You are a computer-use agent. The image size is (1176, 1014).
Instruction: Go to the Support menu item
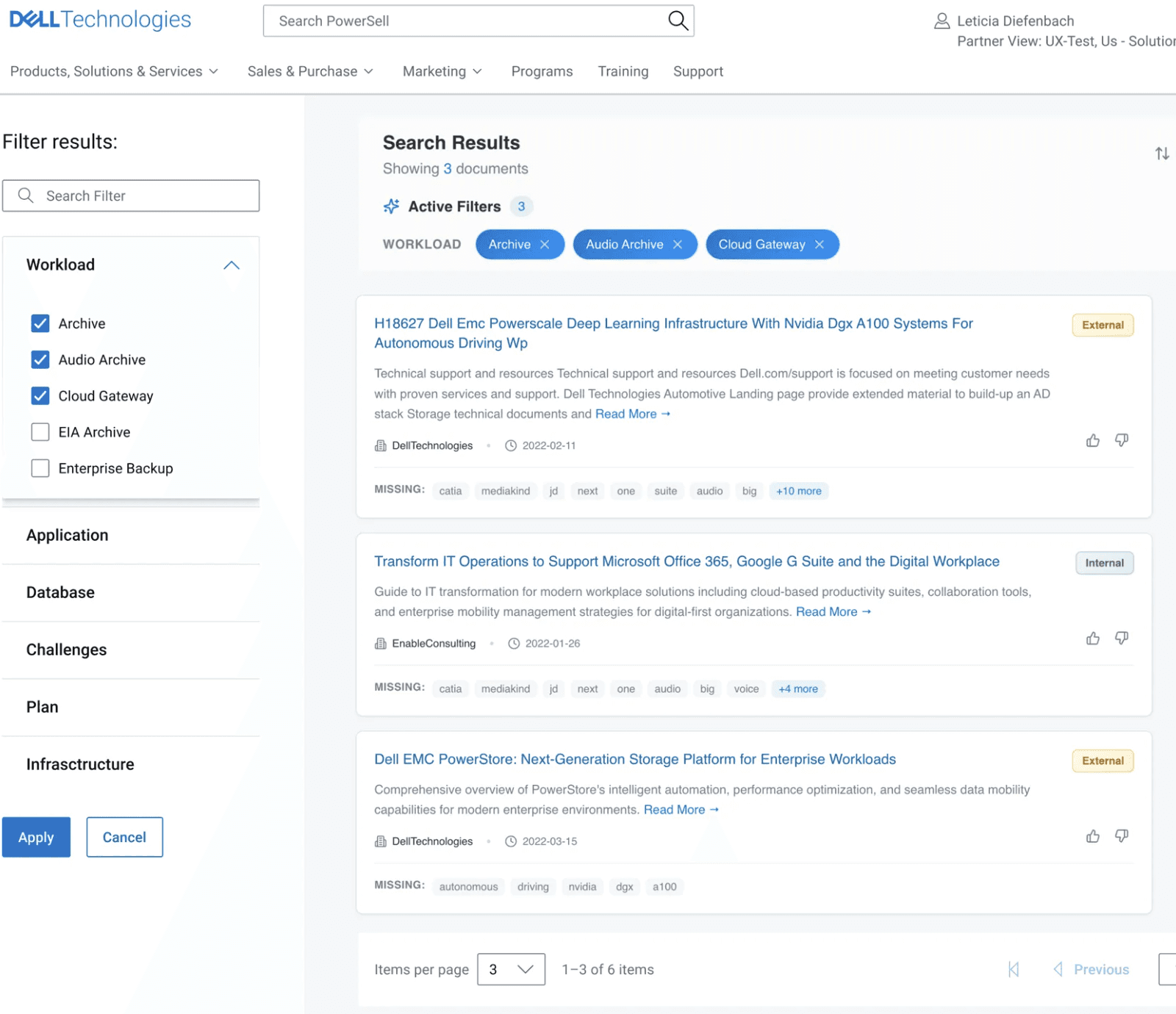coord(698,71)
